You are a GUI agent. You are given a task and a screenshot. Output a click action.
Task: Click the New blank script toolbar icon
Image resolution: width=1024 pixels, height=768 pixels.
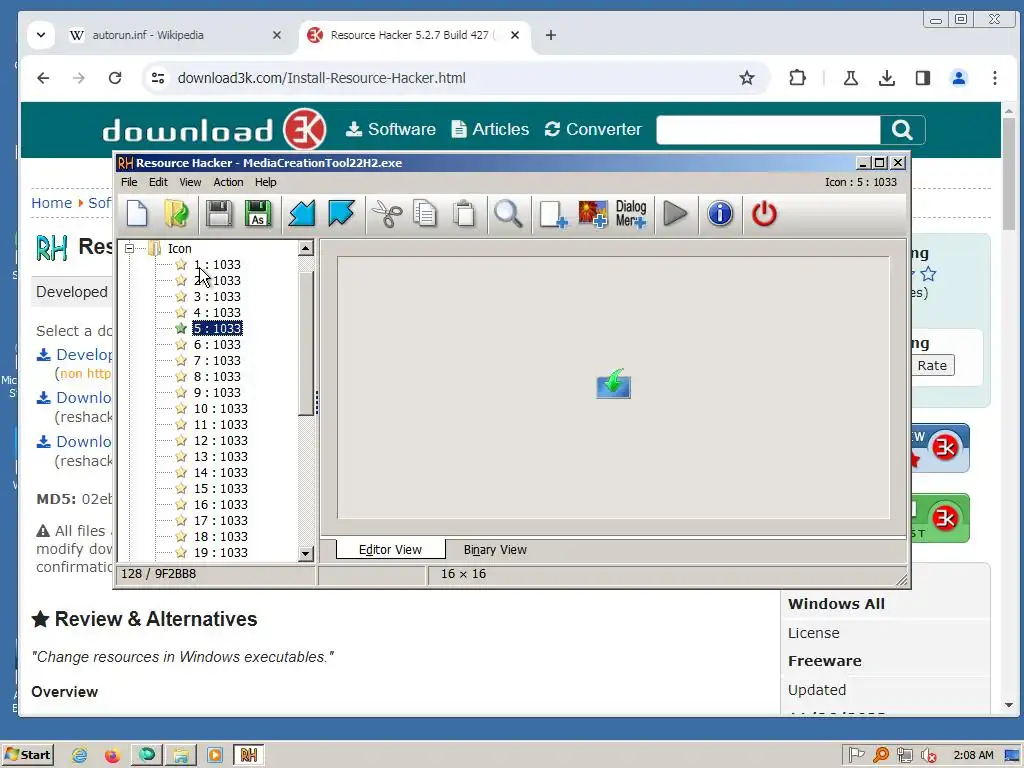coord(137,214)
